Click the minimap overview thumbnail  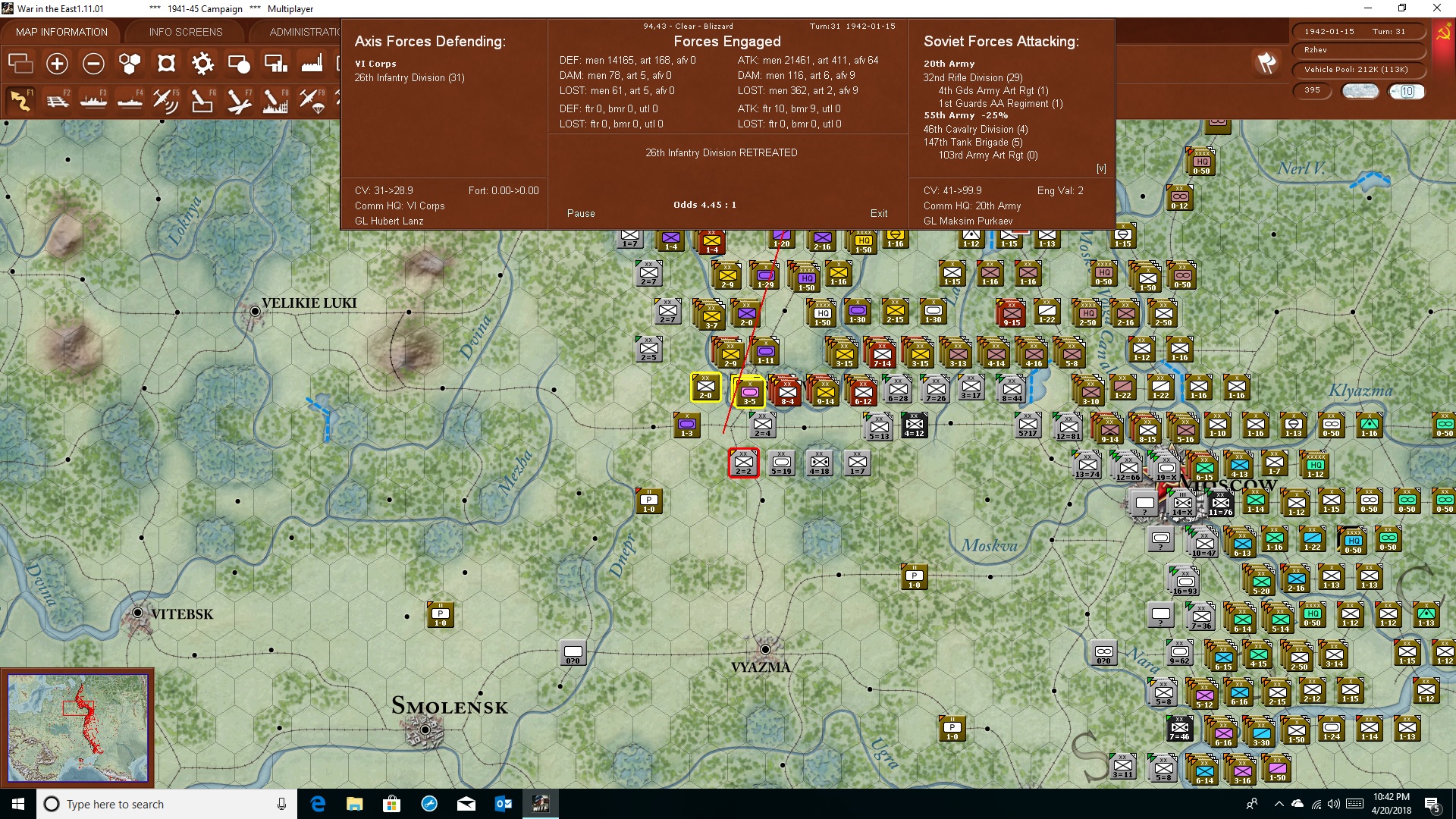coord(77,728)
